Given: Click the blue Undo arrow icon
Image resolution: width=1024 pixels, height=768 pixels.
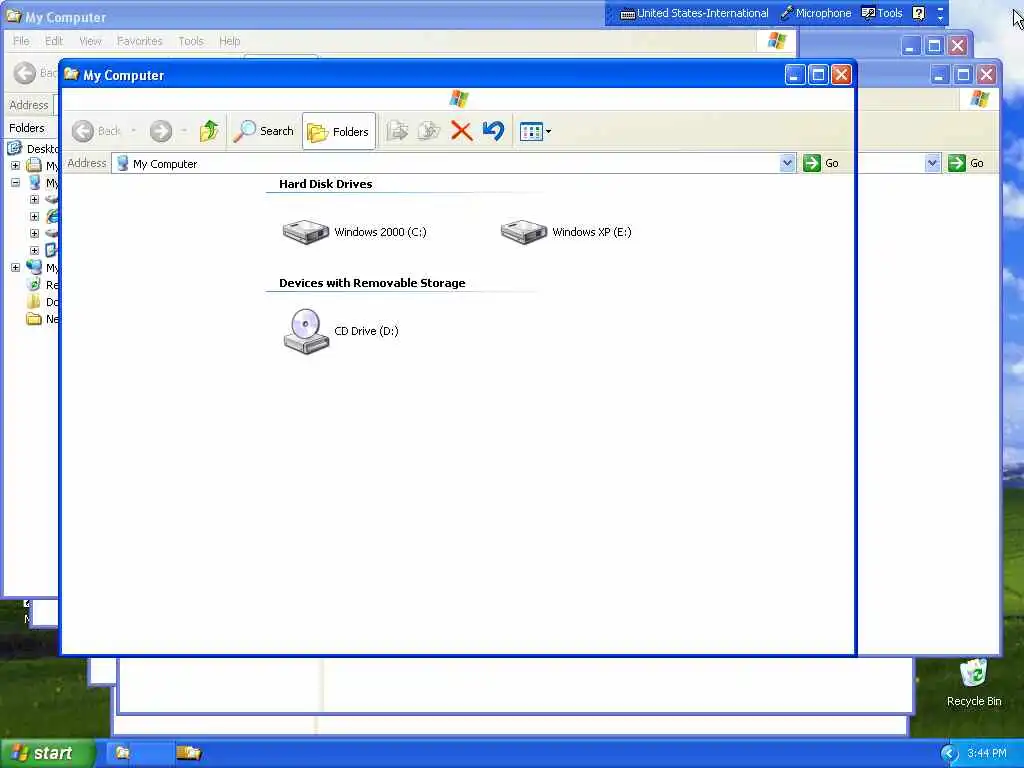Looking at the screenshot, I should tap(494, 131).
